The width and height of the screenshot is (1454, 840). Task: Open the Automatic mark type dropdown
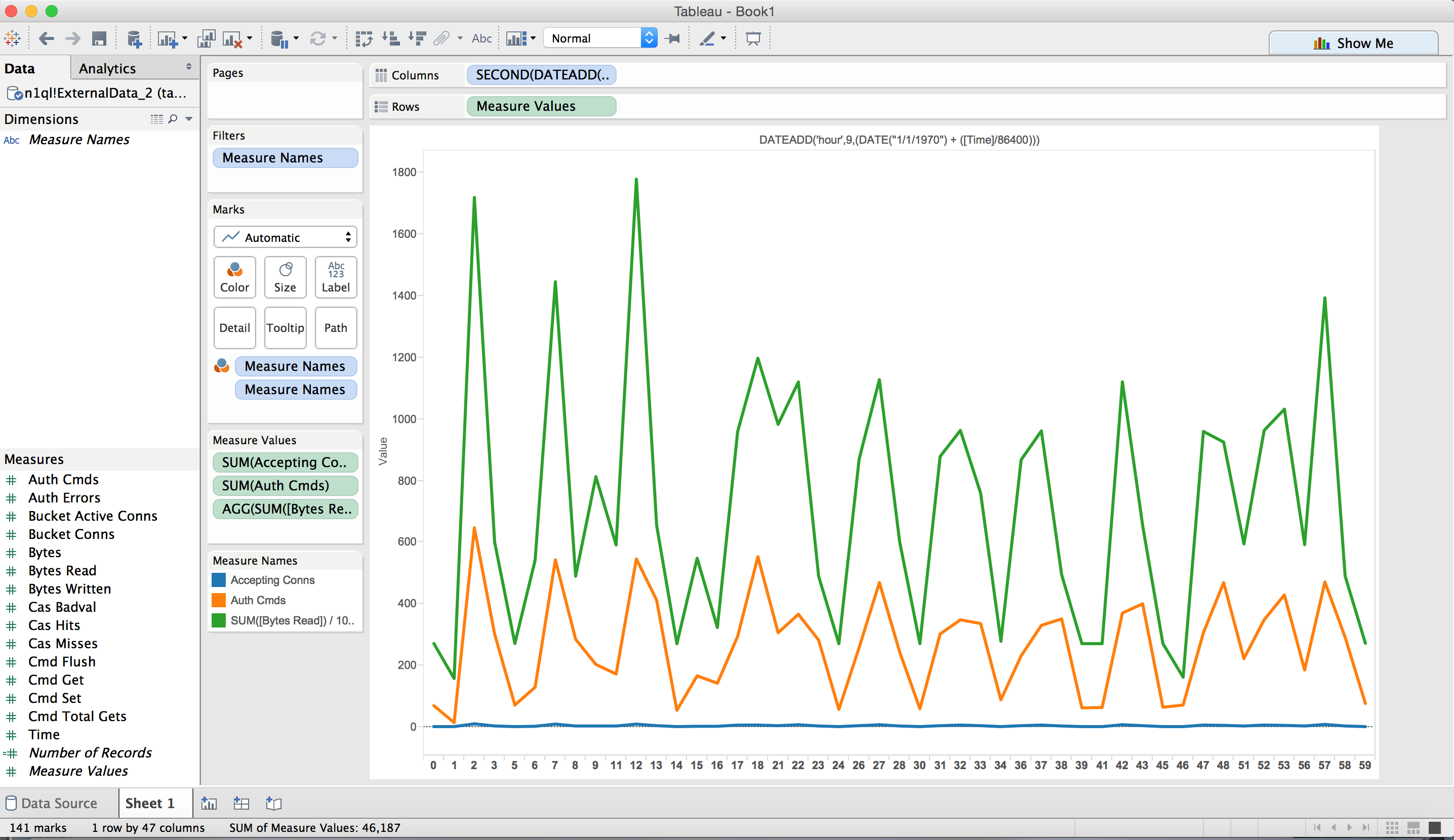tap(285, 237)
